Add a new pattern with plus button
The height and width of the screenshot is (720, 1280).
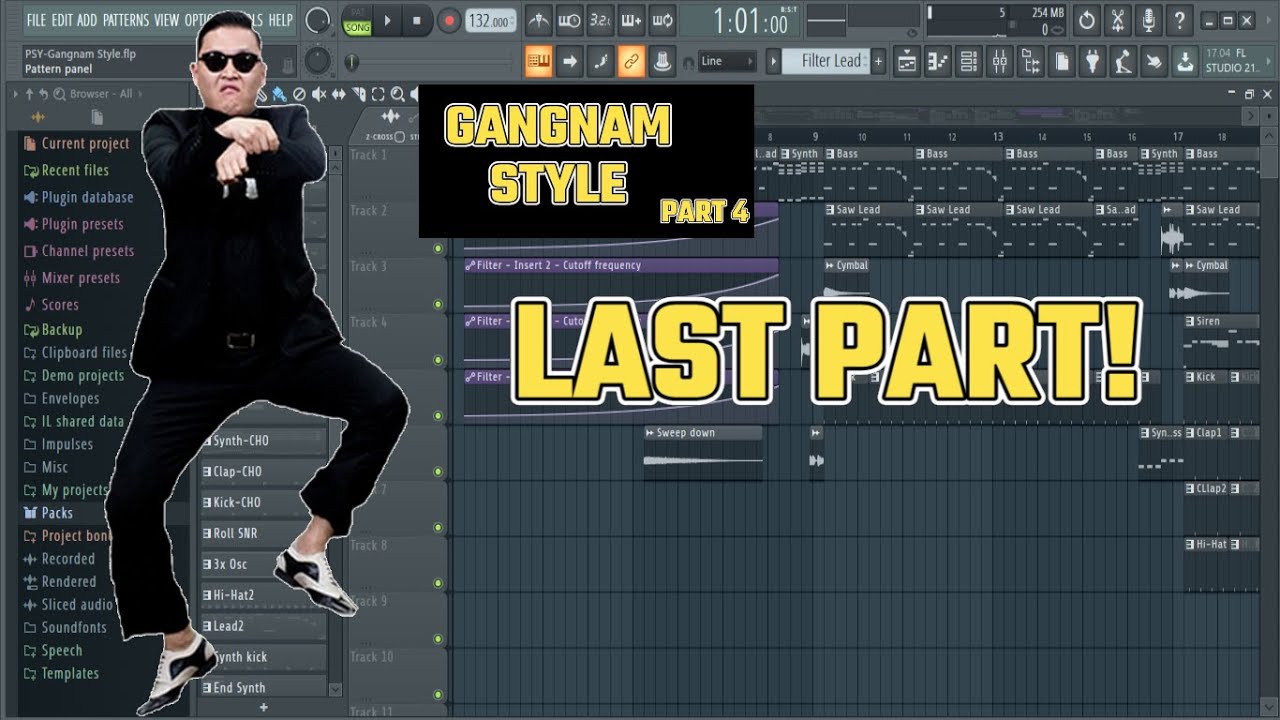point(878,62)
